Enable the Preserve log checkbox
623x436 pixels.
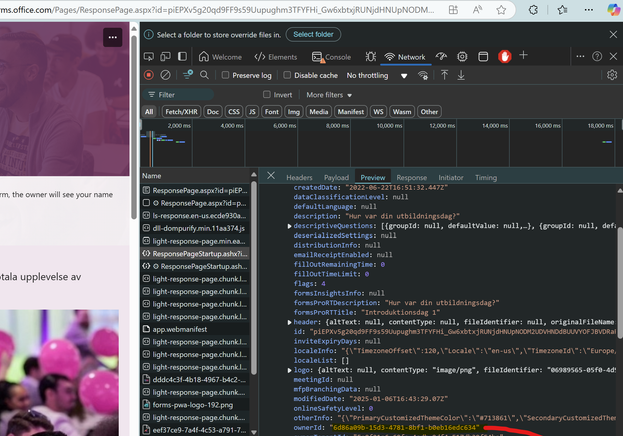[x=226, y=75]
